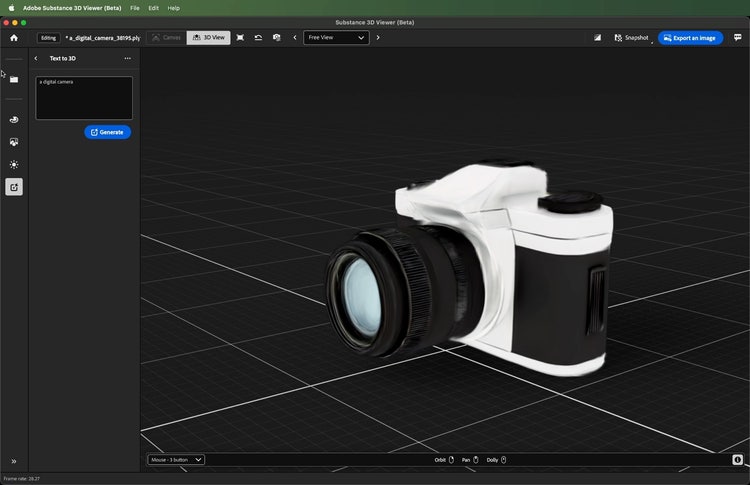Select the Text to 3D sidebar tool
750x485 pixels.
pyautogui.click(x=14, y=187)
